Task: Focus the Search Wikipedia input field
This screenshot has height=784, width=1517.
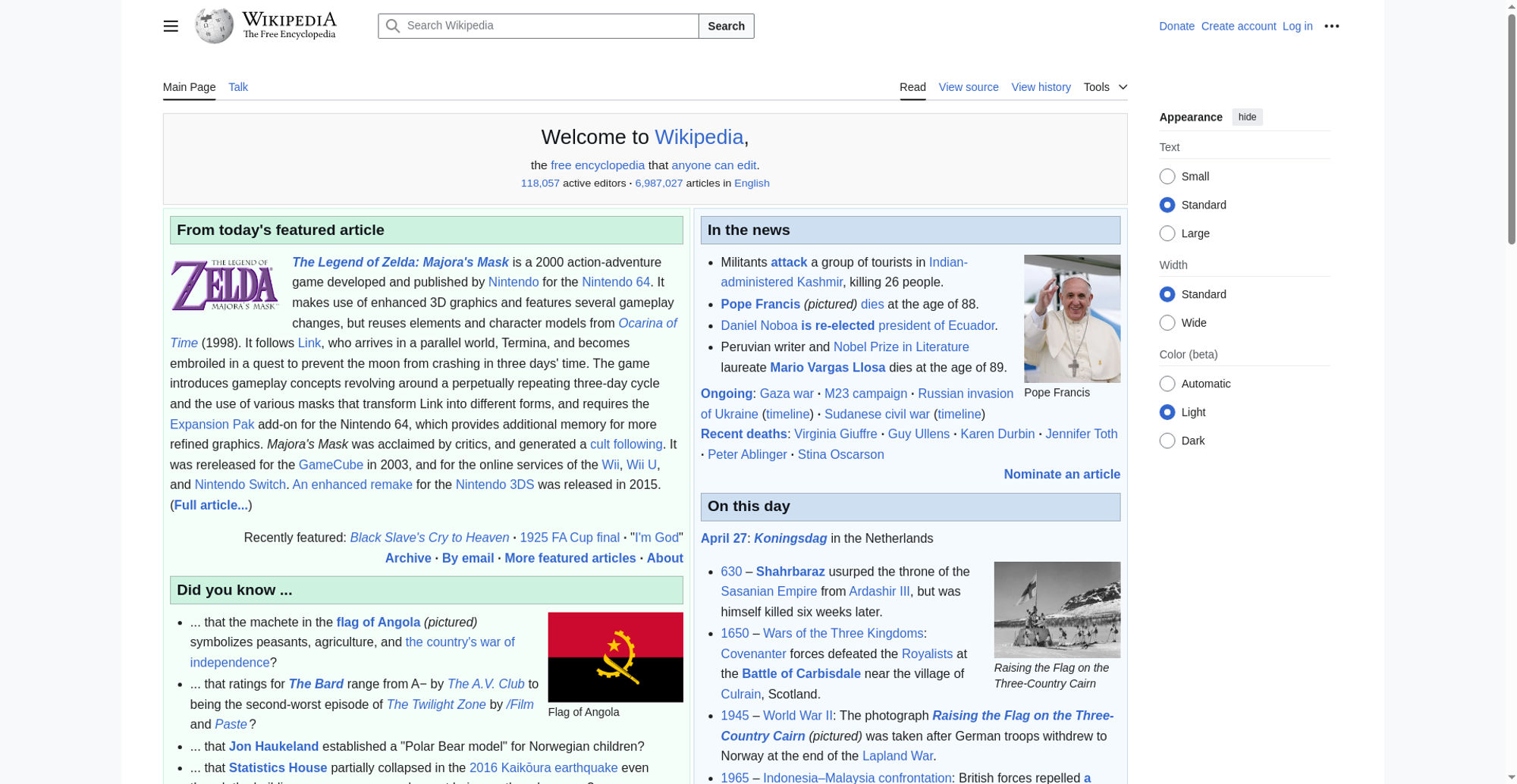Action: coord(539,26)
